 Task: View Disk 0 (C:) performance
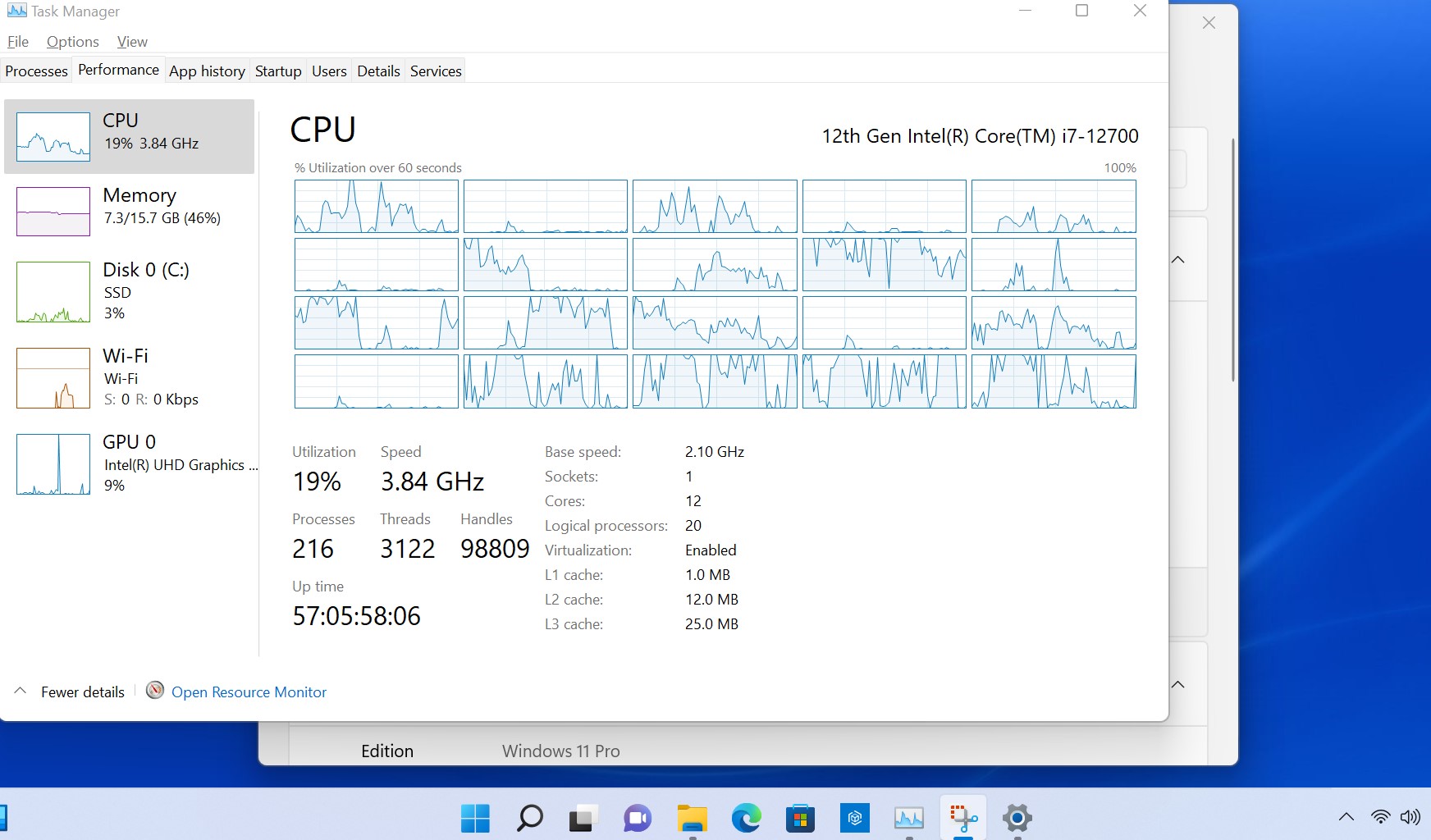(130, 291)
